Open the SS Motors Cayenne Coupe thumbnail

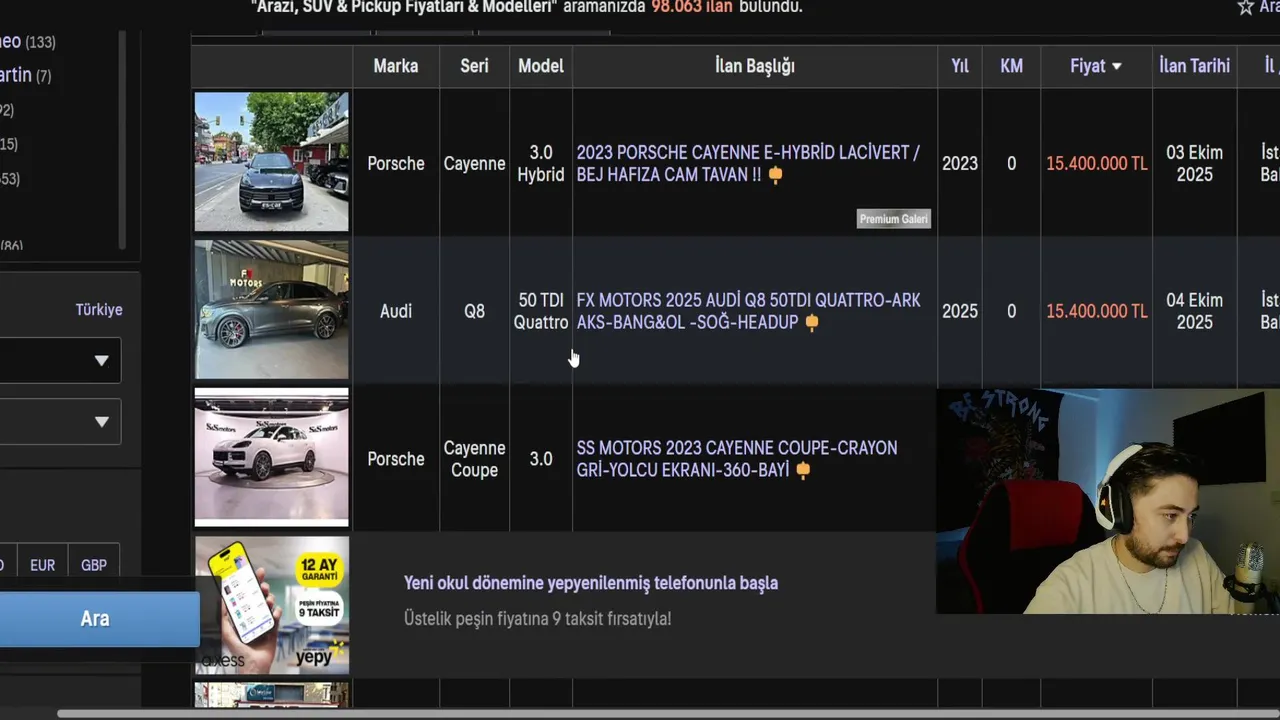pyautogui.click(x=271, y=457)
